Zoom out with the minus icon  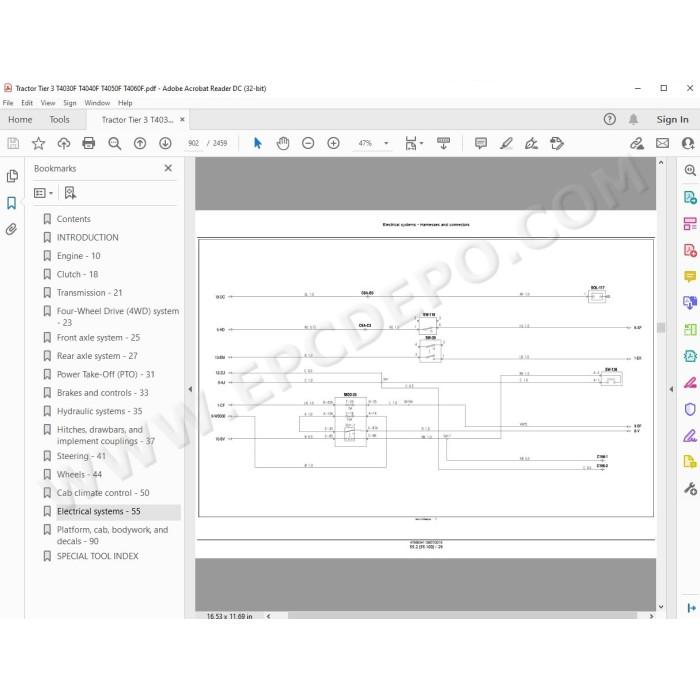click(x=308, y=143)
